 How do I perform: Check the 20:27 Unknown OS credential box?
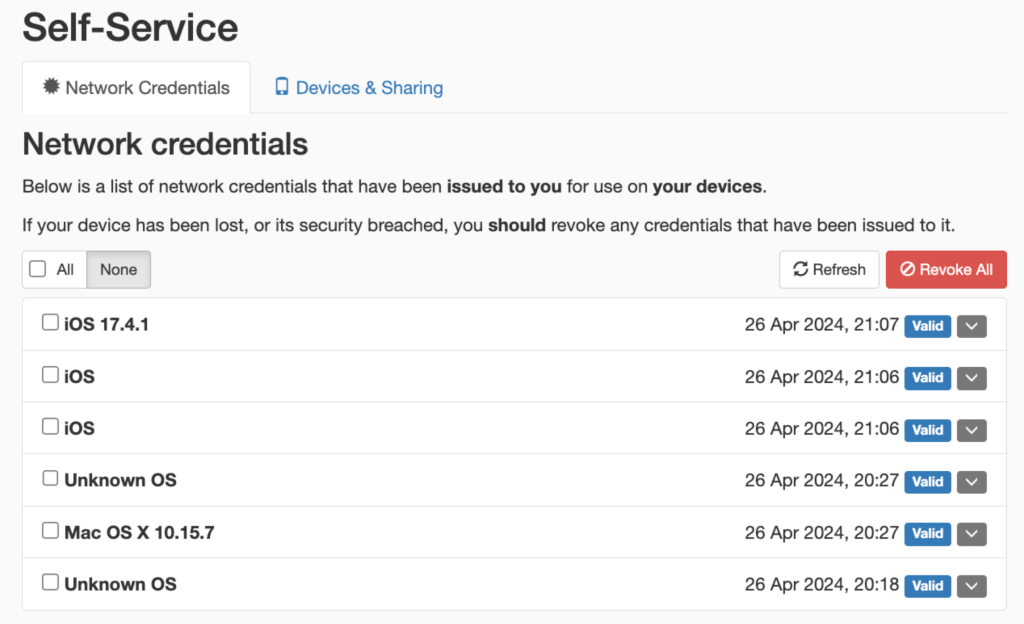pos(50,479)
